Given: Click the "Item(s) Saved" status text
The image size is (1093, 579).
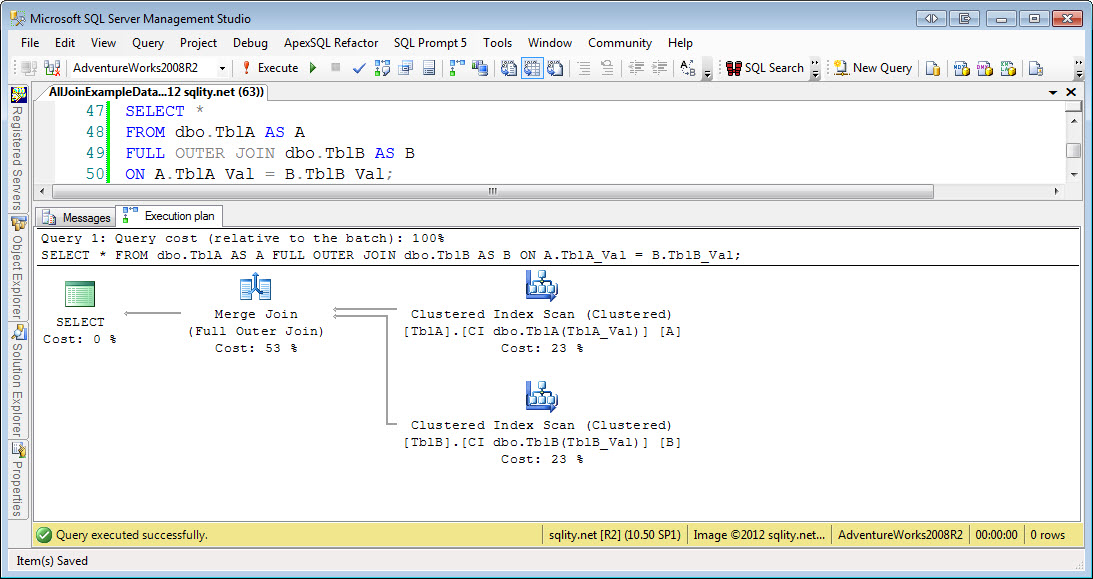Looking at the screenshot, I should point(52,561).
